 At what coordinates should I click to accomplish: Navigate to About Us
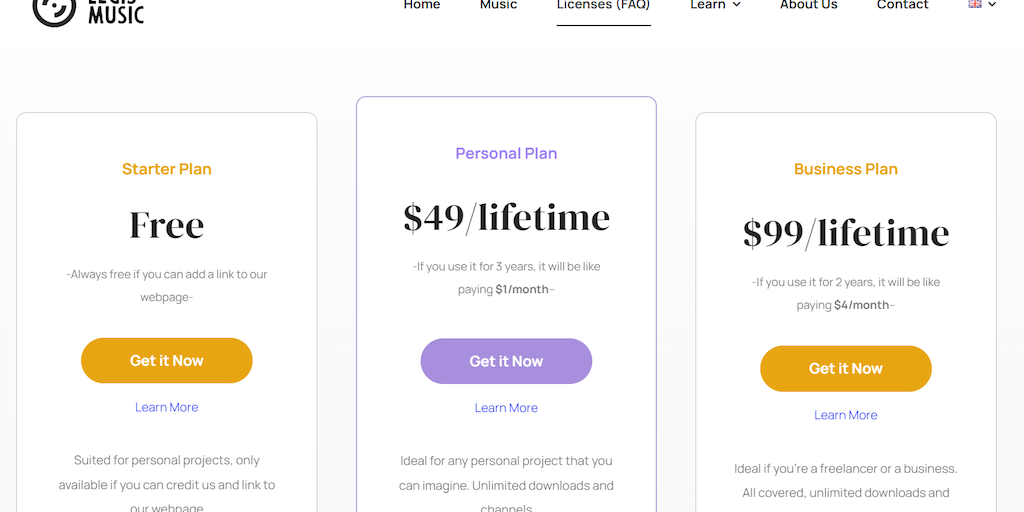(808, 5)
